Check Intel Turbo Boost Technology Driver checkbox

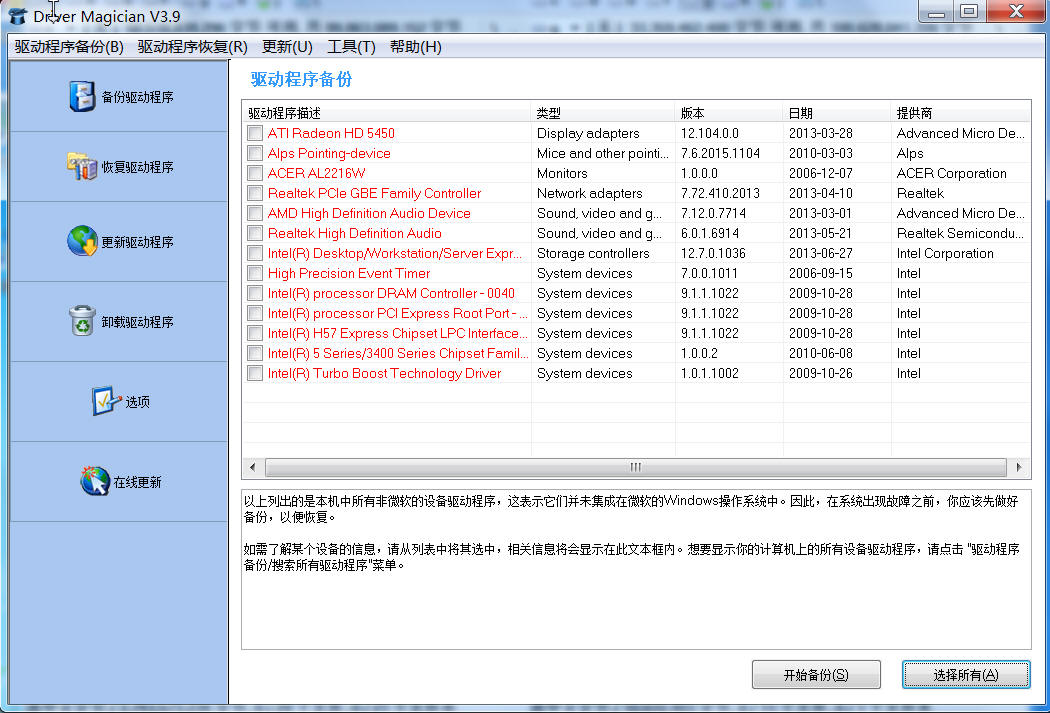tap(255, 374)
